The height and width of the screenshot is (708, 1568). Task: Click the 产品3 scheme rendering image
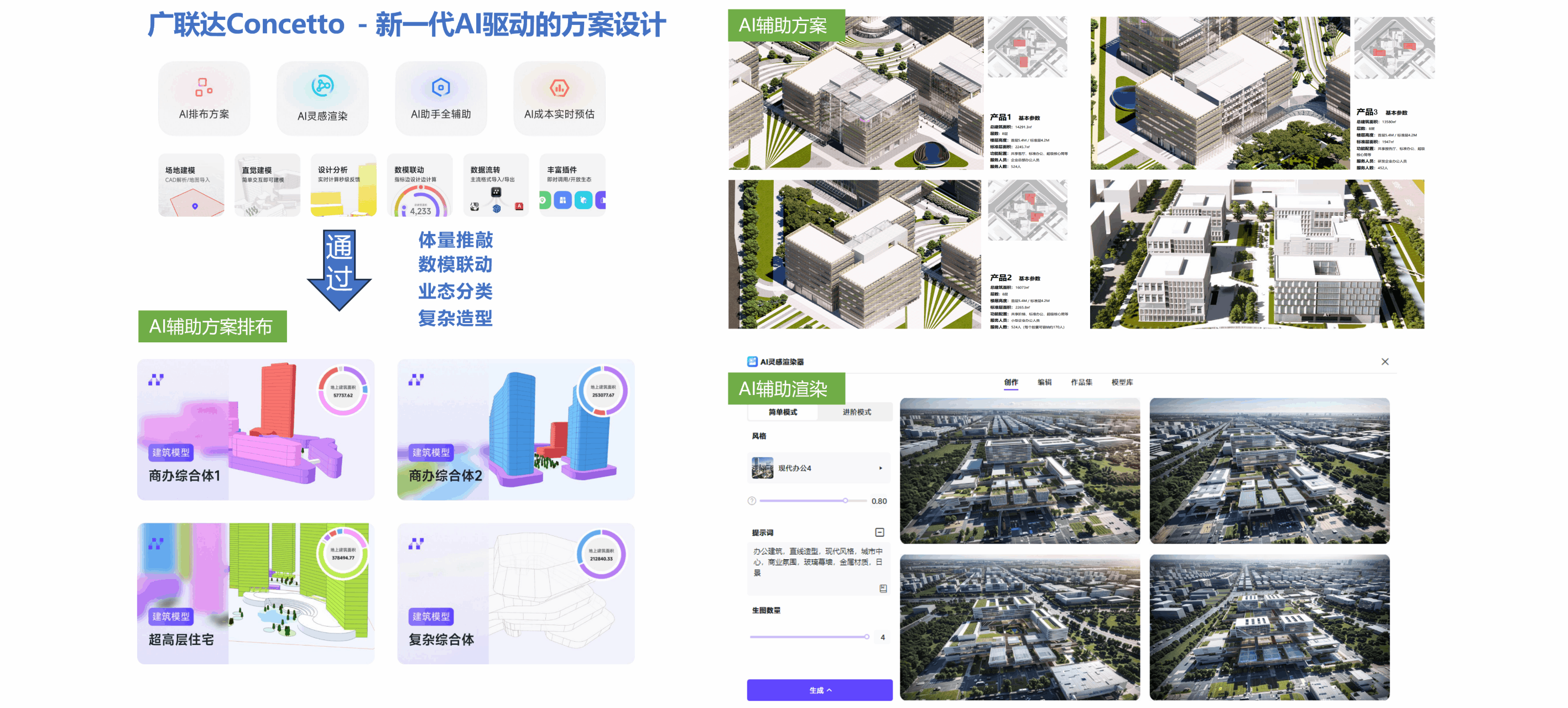point(1220,92)
